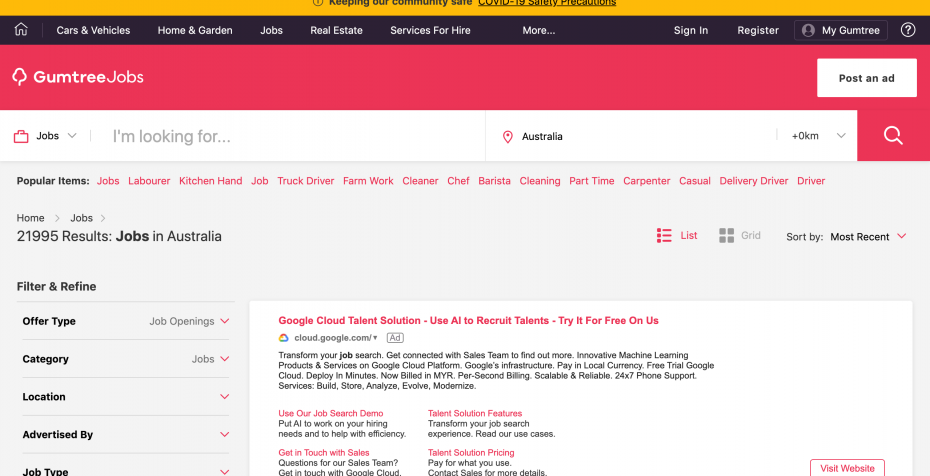The width and height of the screenshot is (930, 476).
Task: Select popular item Cleaning
Action: (x=540, y=181)
